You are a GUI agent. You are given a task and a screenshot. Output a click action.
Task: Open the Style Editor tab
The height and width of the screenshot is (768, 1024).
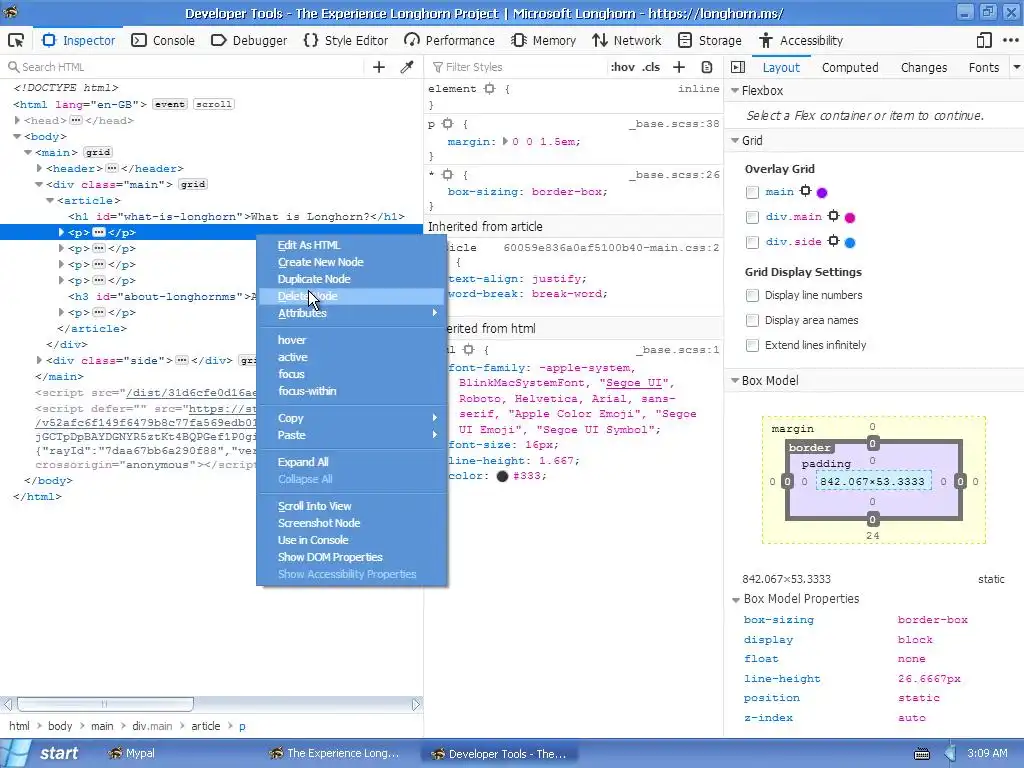point(345,40)
